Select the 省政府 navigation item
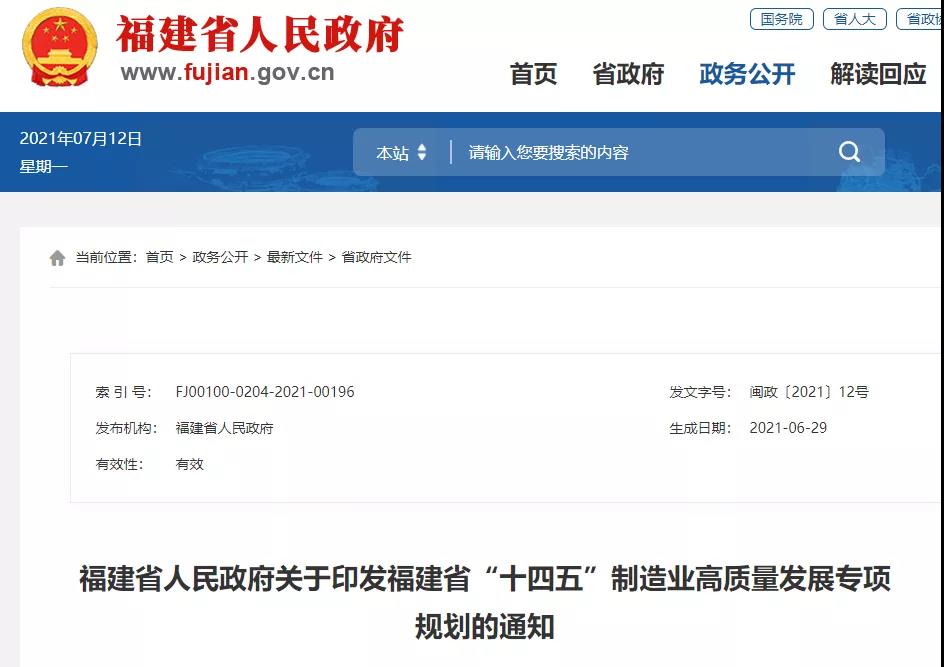Screen dimensions: 944x667 628,74
